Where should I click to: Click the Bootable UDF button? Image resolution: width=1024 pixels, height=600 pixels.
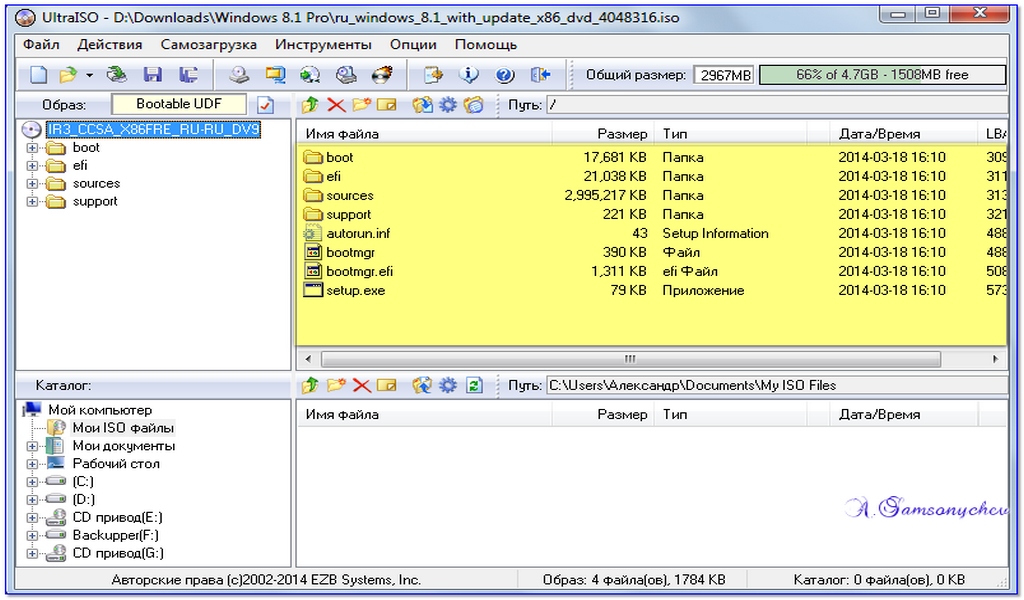[x=179, y=104]
